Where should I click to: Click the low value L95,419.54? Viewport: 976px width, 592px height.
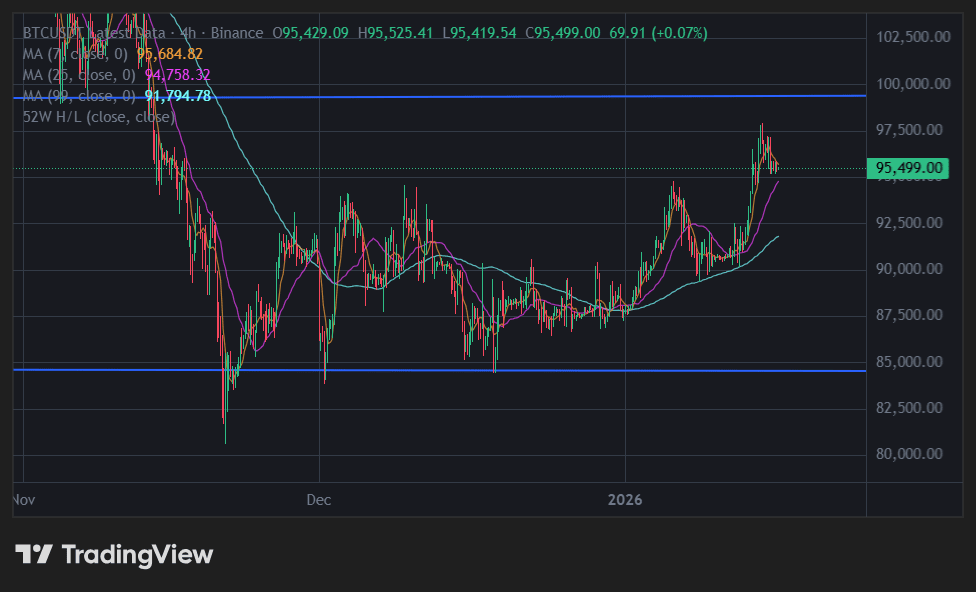[x=479, y=33]
